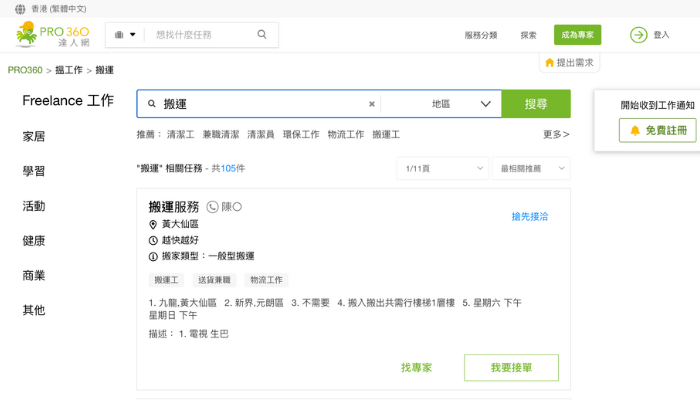Select the 清潔員 suggestion
700x400 pixels.
(x=261, y=134)
